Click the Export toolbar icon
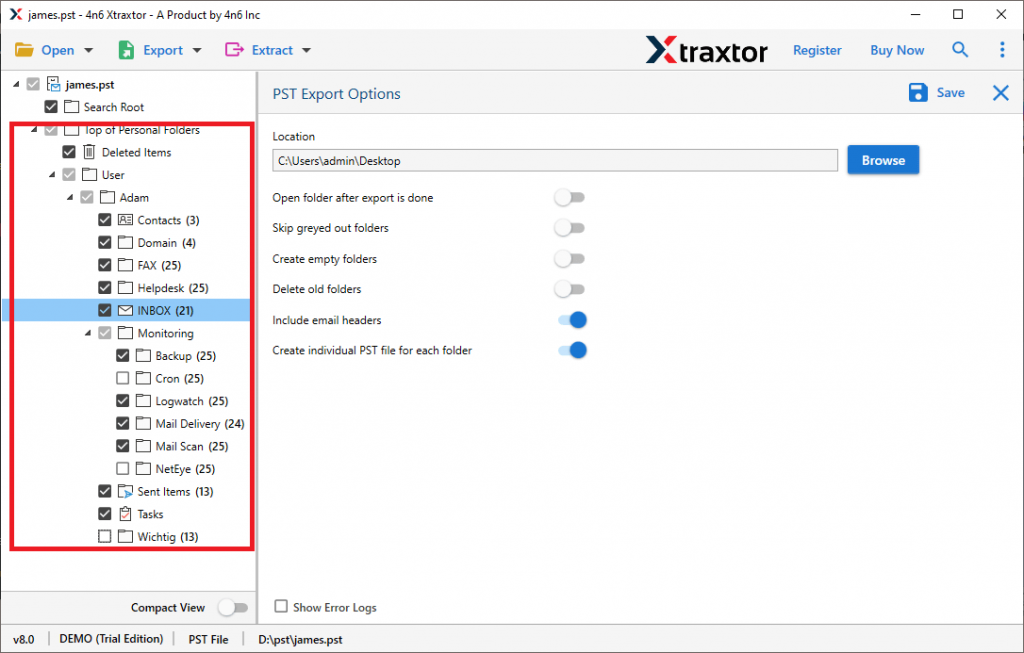Image resolution: width=1024 pixels, height=653 pixels. click(x=127, y=49)
